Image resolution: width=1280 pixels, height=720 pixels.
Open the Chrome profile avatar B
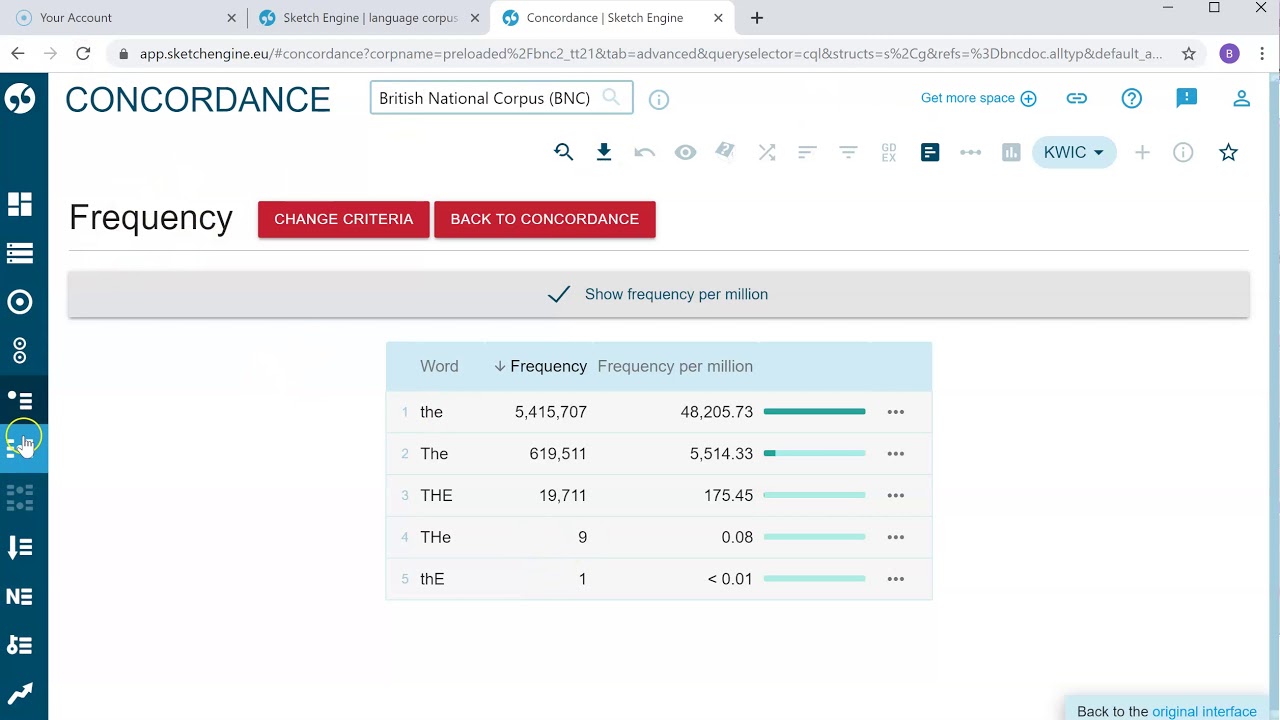tap(1230, 54)
